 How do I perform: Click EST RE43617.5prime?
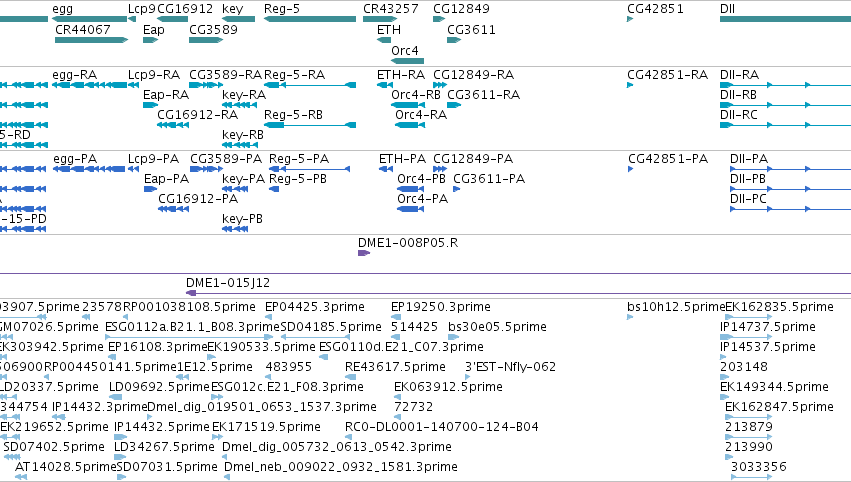click(x=395, y=367)
